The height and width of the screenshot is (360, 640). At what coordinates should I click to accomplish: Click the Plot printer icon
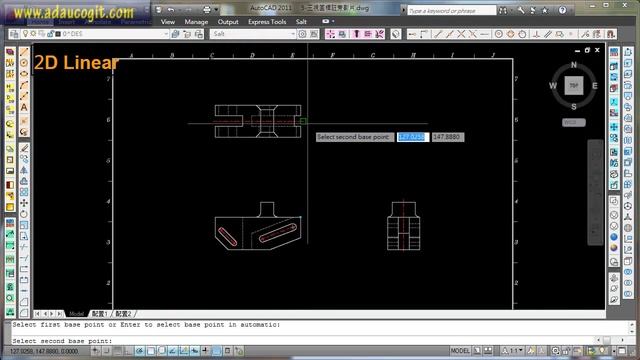pos(207,9)
